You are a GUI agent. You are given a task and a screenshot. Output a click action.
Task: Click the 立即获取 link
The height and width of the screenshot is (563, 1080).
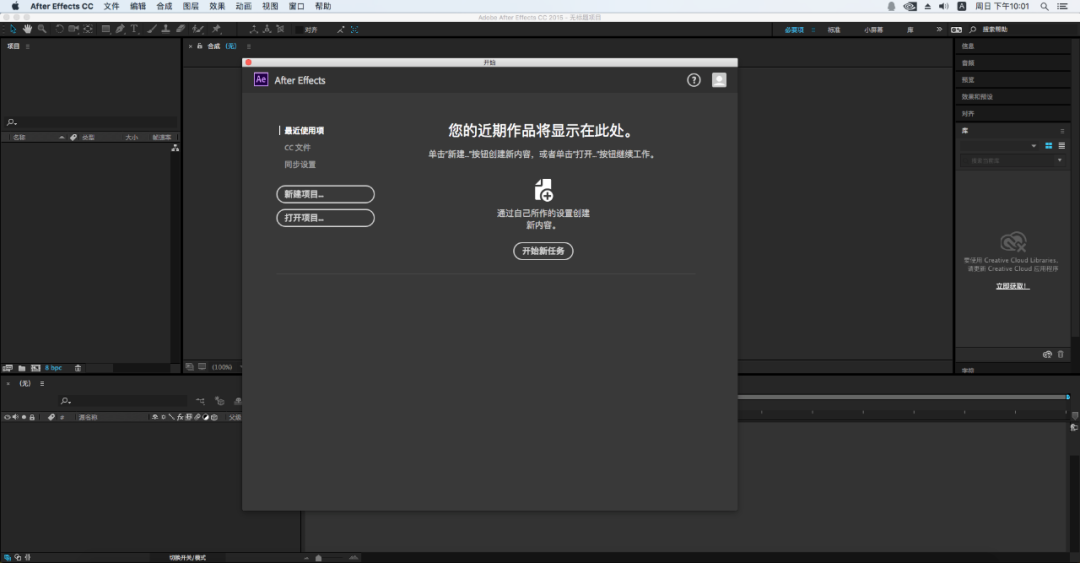(1012, 286)
